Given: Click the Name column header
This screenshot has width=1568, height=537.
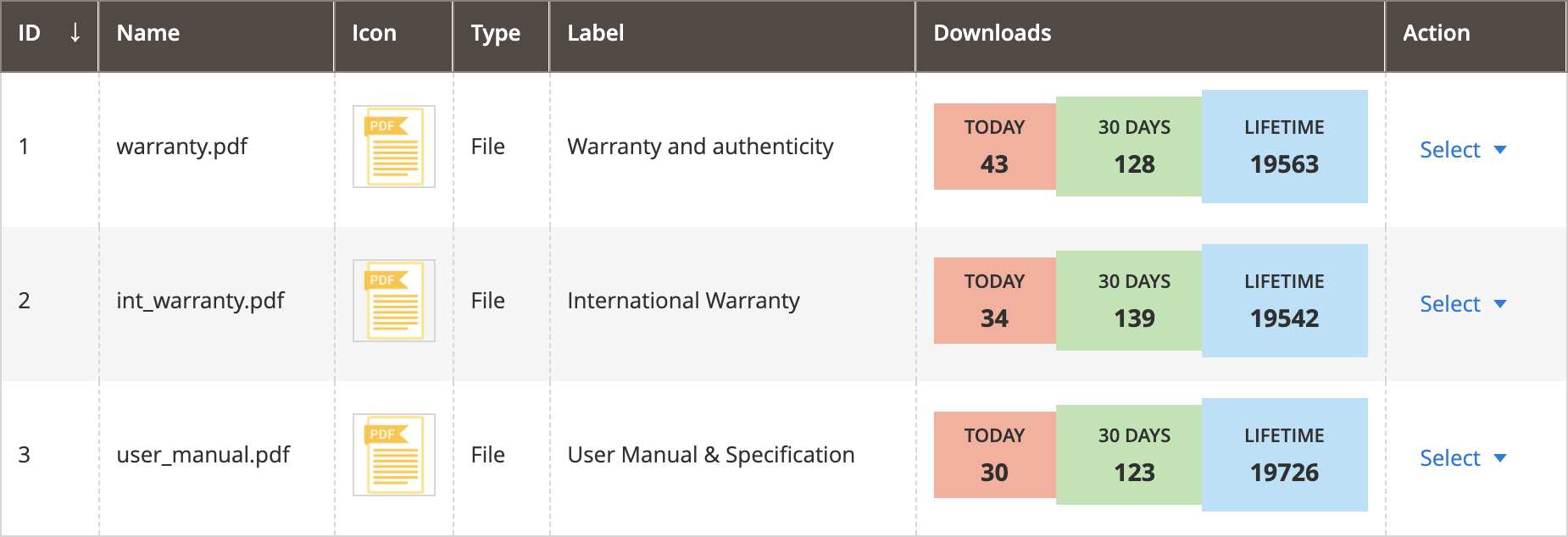Looking at the screenshot, I should 148,33.
